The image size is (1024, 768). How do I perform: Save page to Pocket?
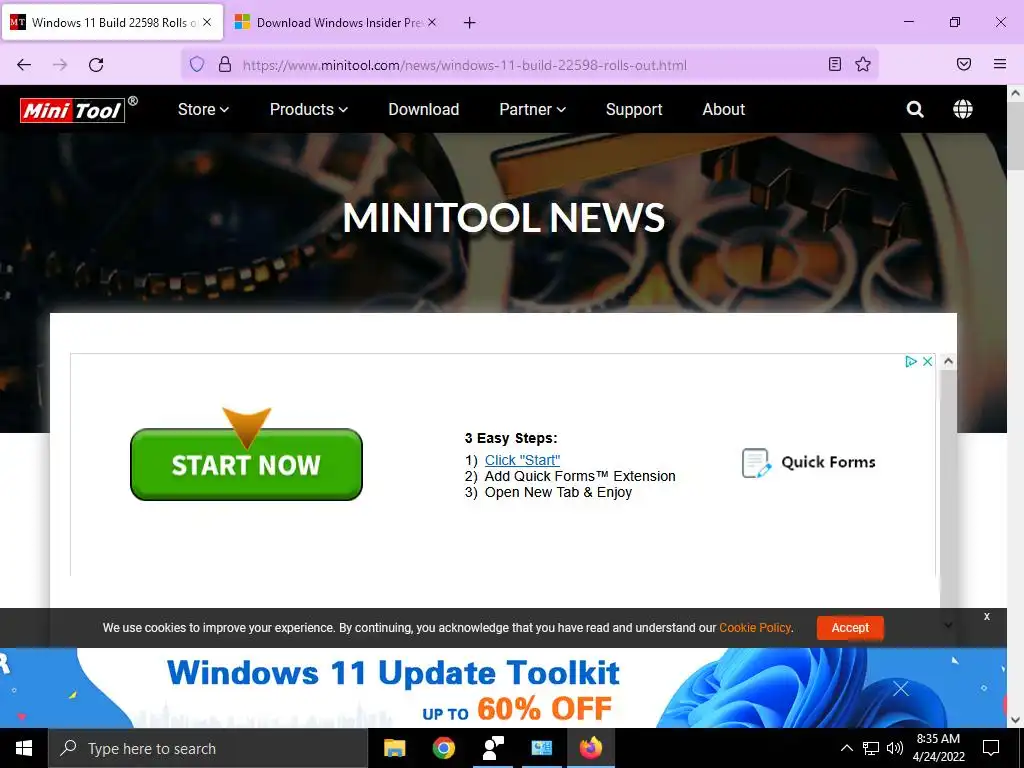click(x=964, y=64)
